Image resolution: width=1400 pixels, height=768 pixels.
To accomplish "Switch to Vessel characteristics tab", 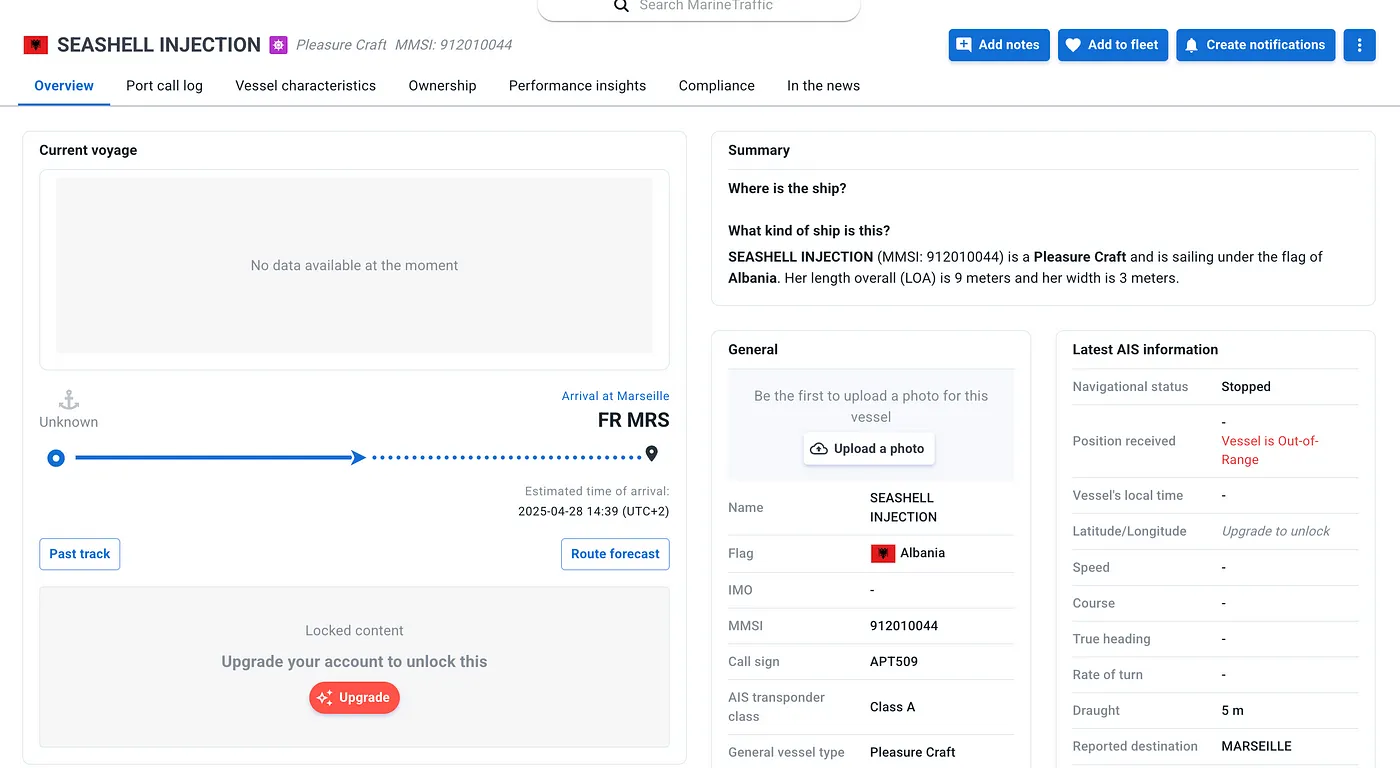I will coord(305,86).
